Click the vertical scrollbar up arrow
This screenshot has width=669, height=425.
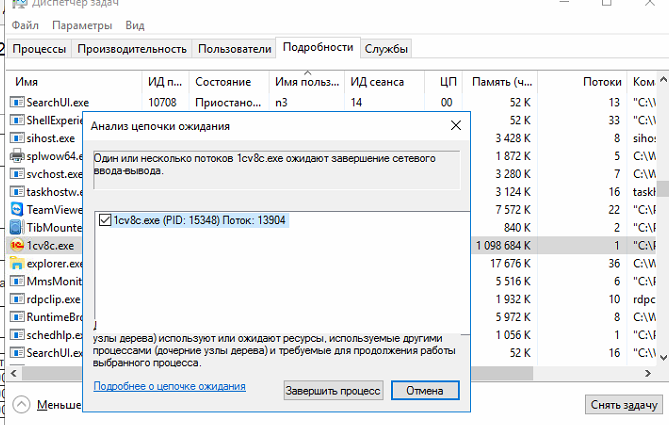663,80
